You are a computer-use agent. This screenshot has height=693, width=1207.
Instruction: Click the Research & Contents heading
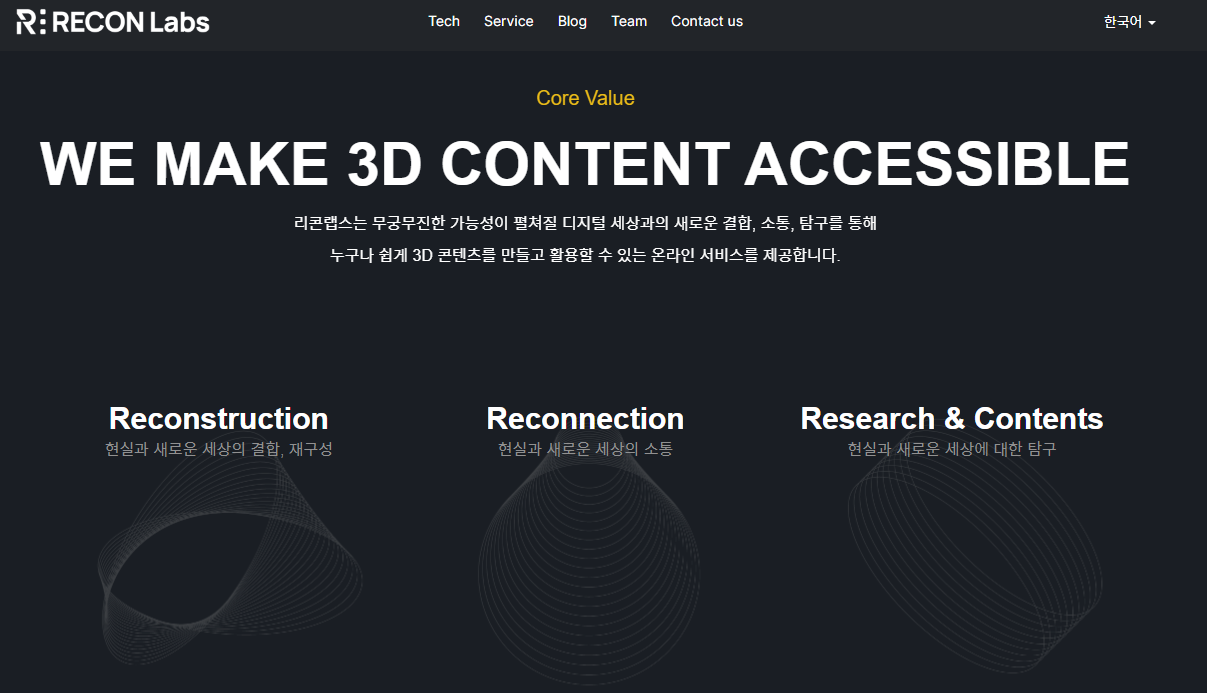(950, 418)
